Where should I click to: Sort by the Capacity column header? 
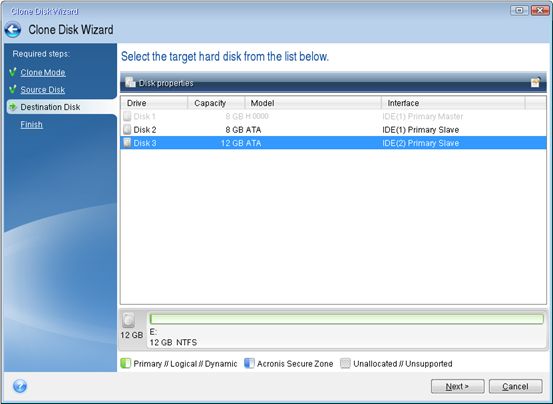point(216,103)
